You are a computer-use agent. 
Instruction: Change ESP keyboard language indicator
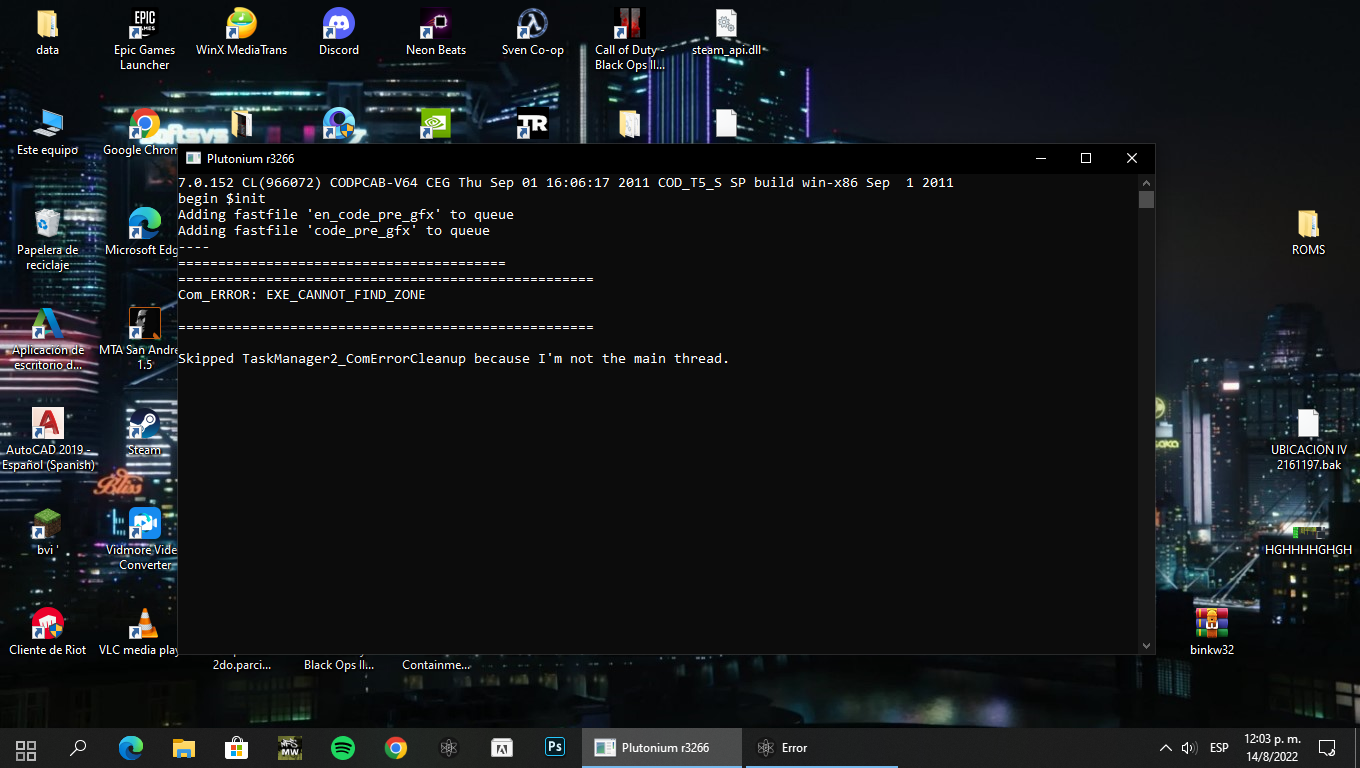click(1219, 748)
